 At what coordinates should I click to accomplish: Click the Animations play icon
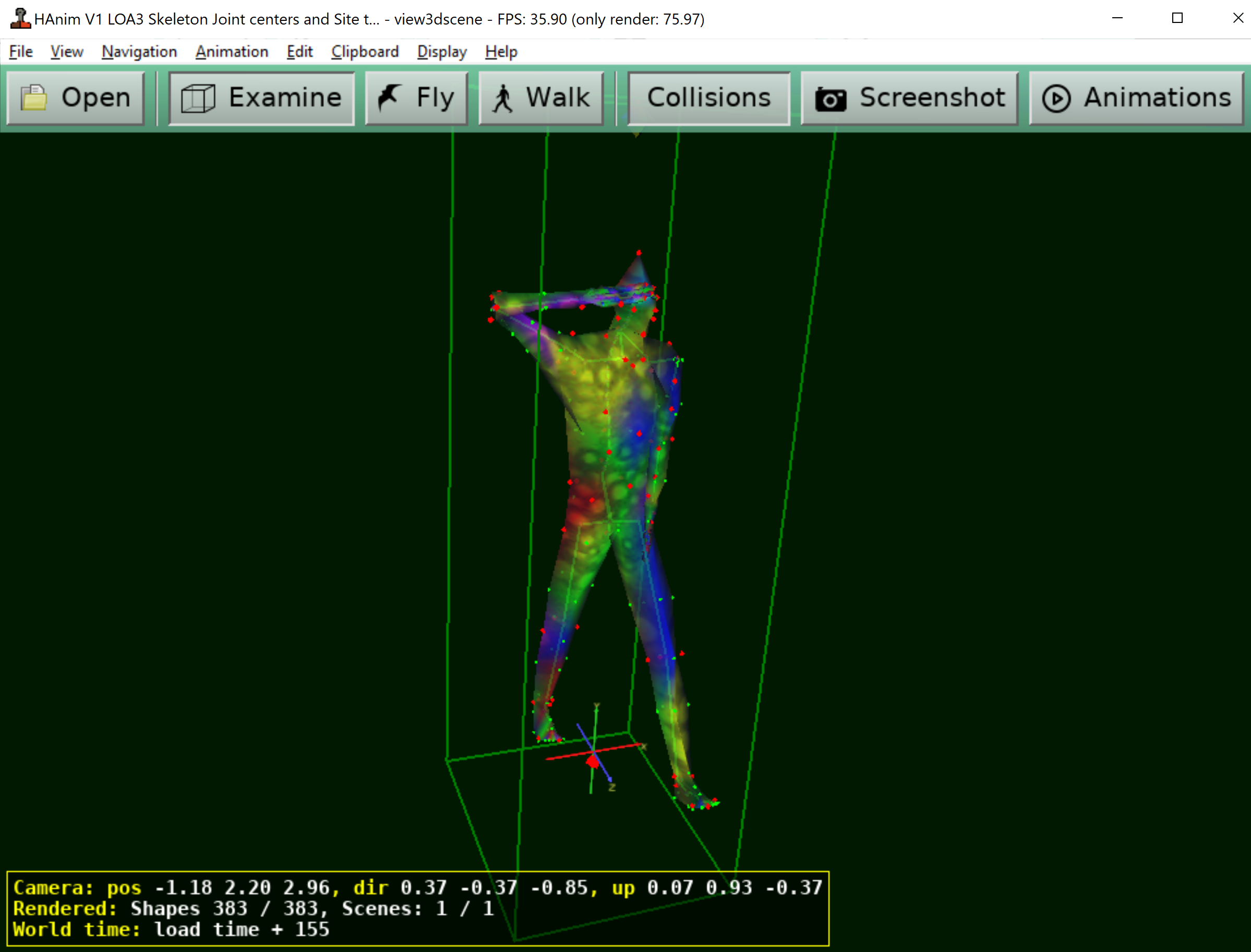1056,98
